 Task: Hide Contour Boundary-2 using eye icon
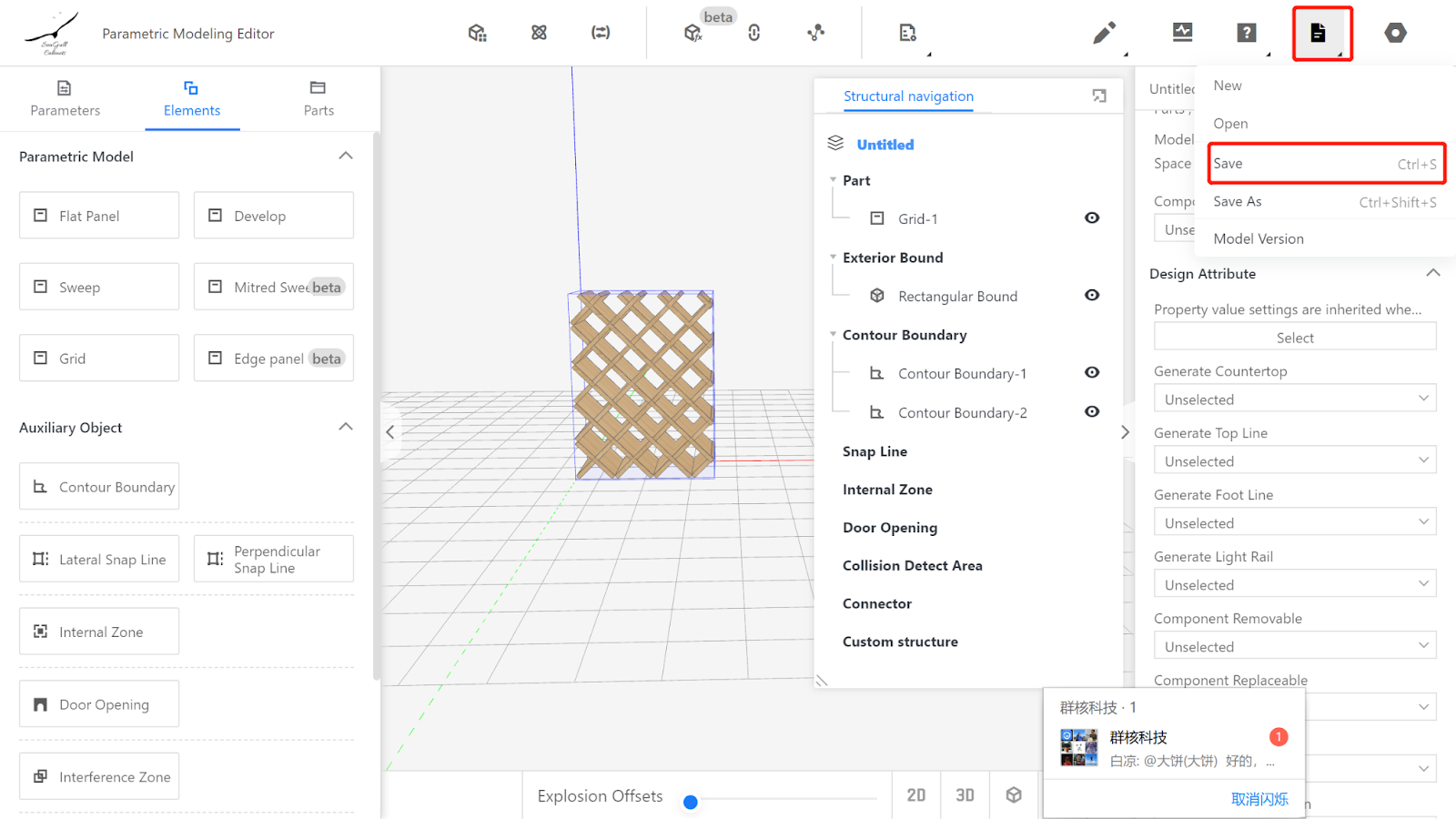[1092, 412]
